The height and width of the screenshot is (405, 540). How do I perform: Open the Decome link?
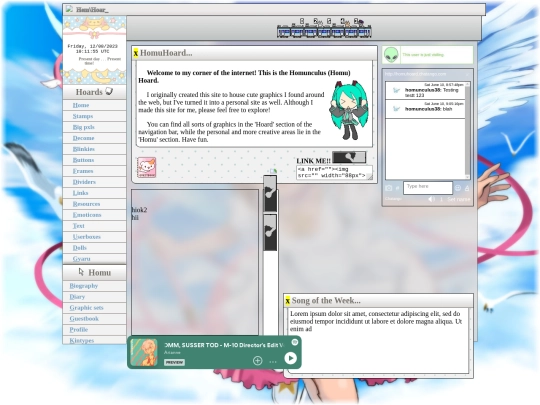point(83,138)
